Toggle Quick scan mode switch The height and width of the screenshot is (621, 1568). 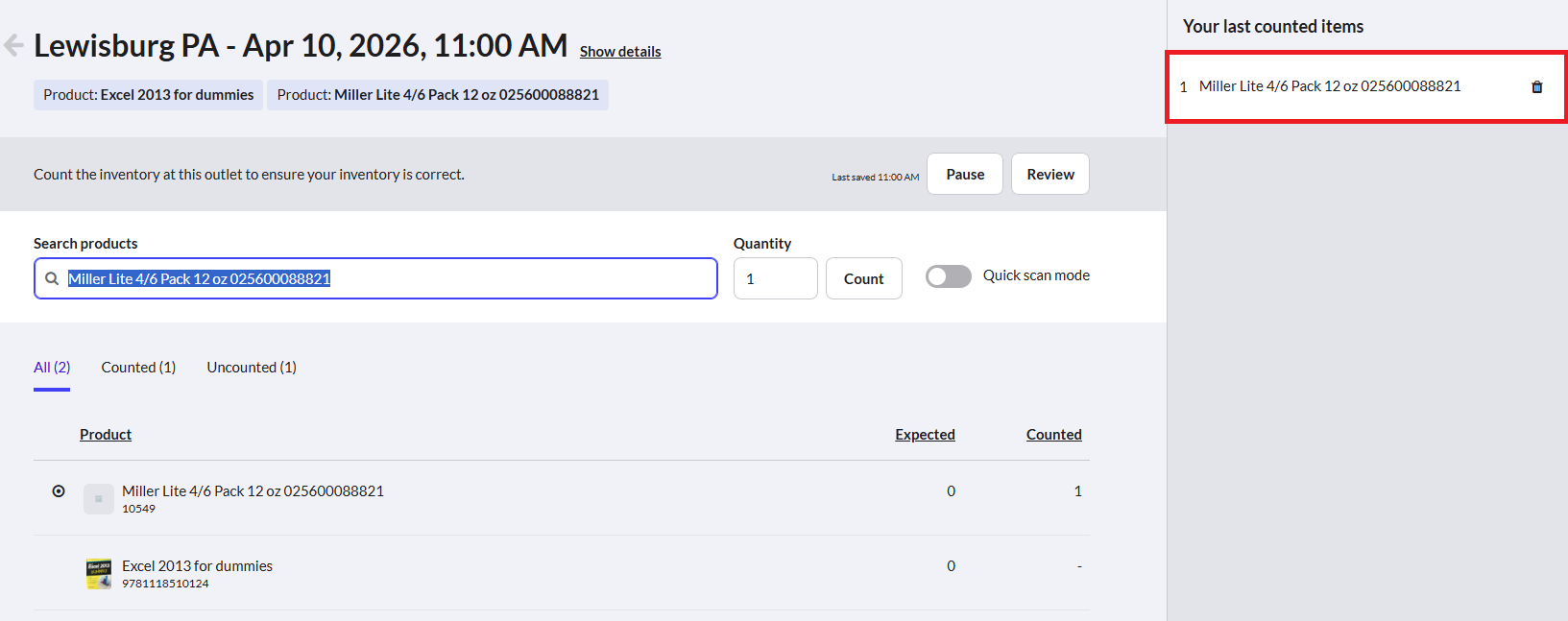point(948,276)
